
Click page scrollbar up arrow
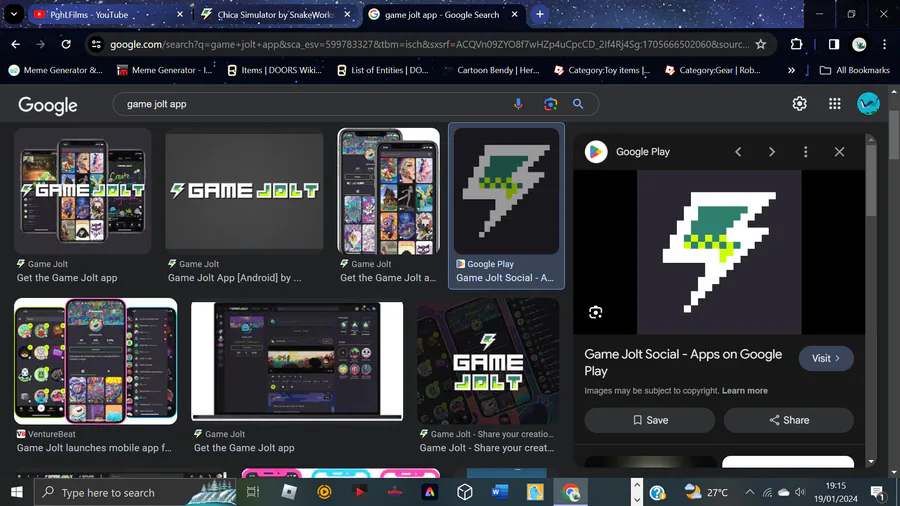coord(894,91)
